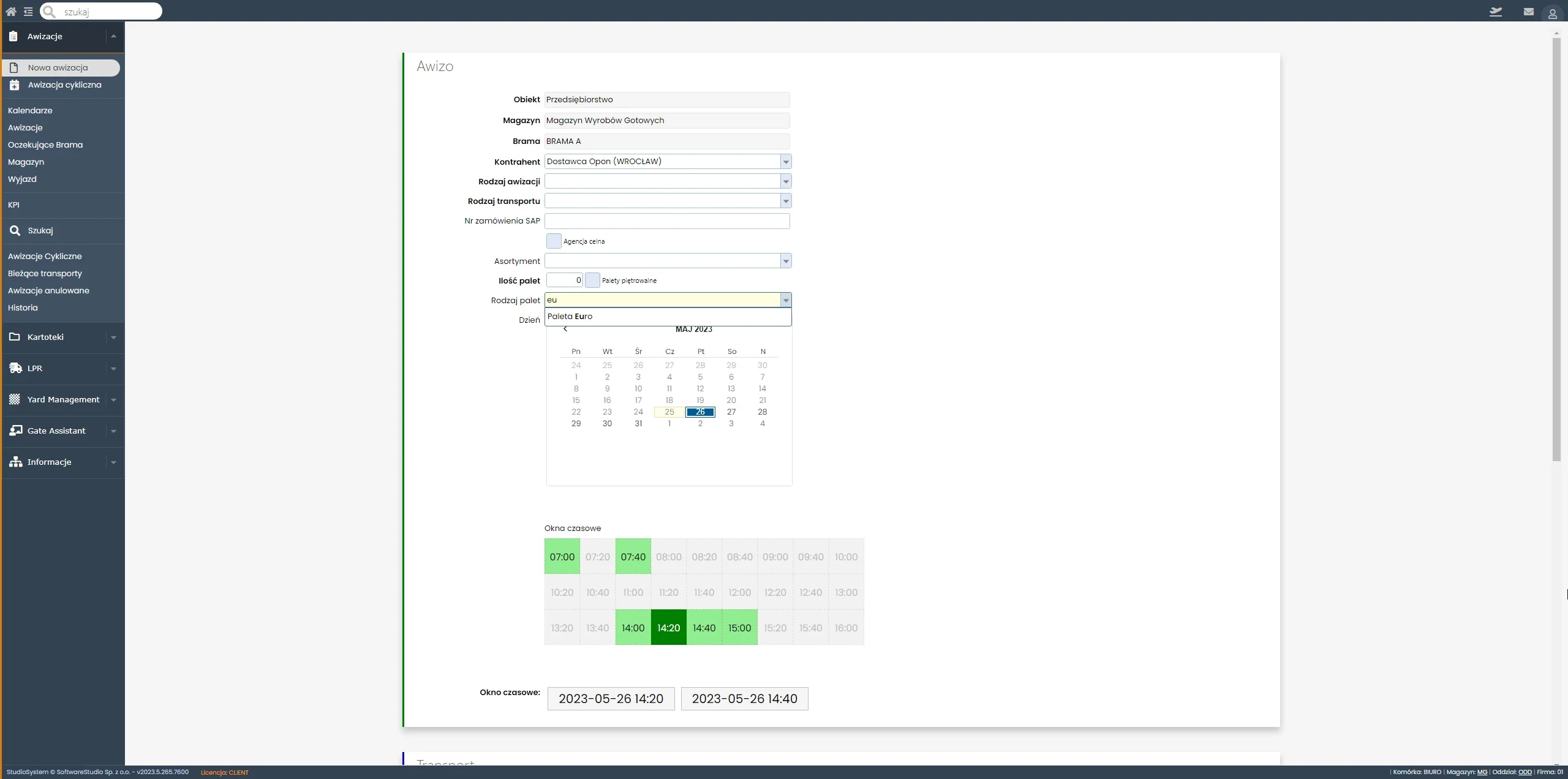Open the Asortyment dropdown arrow
Image resolution: width=1568 pixels, height=779 pixels.
pos(786,262)
